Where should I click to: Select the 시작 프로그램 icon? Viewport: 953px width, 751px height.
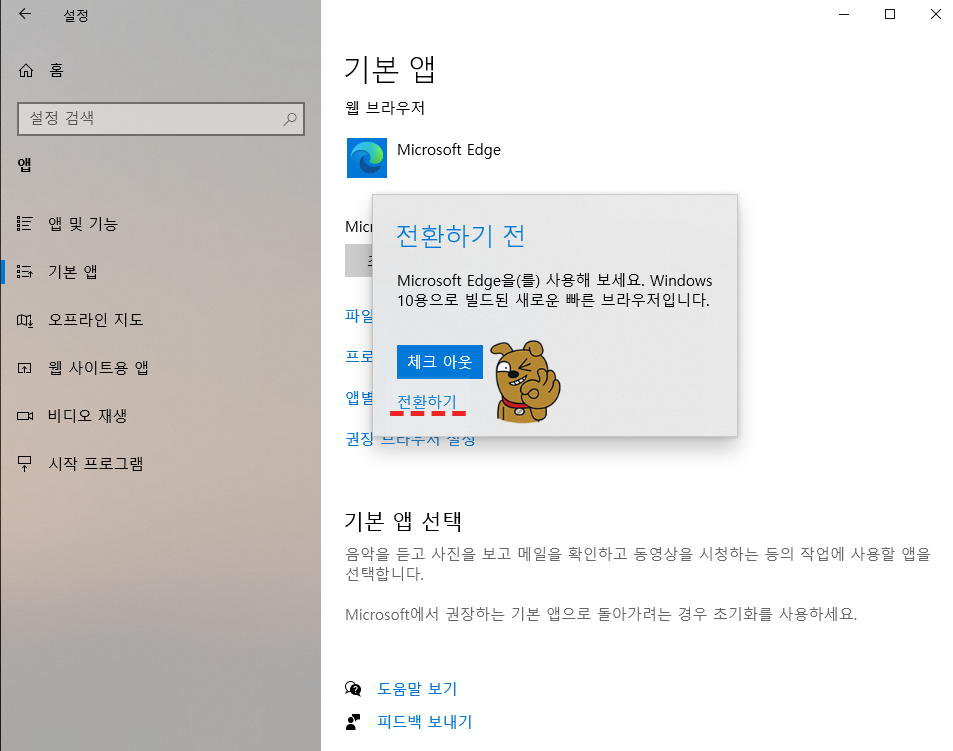pos(25,464)
